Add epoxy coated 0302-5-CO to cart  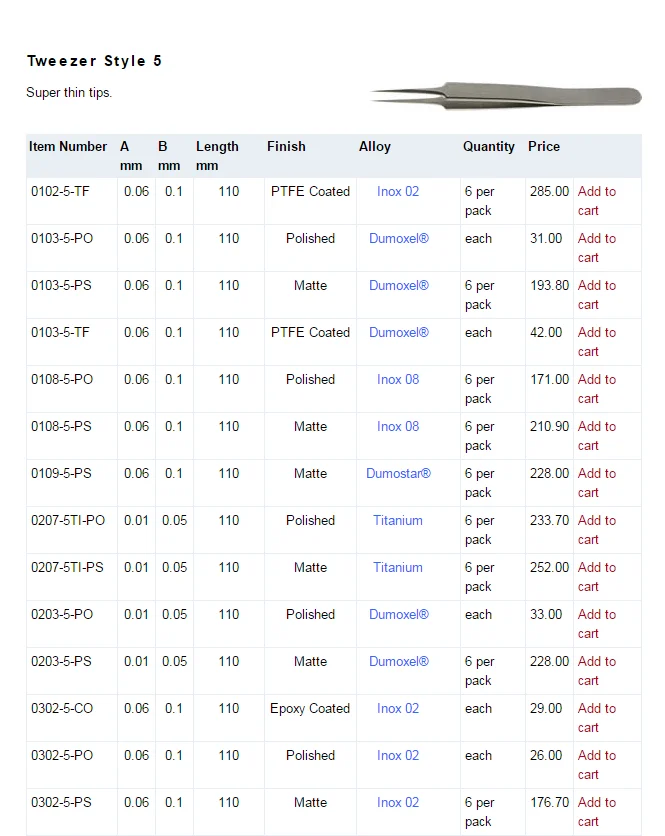596,718
